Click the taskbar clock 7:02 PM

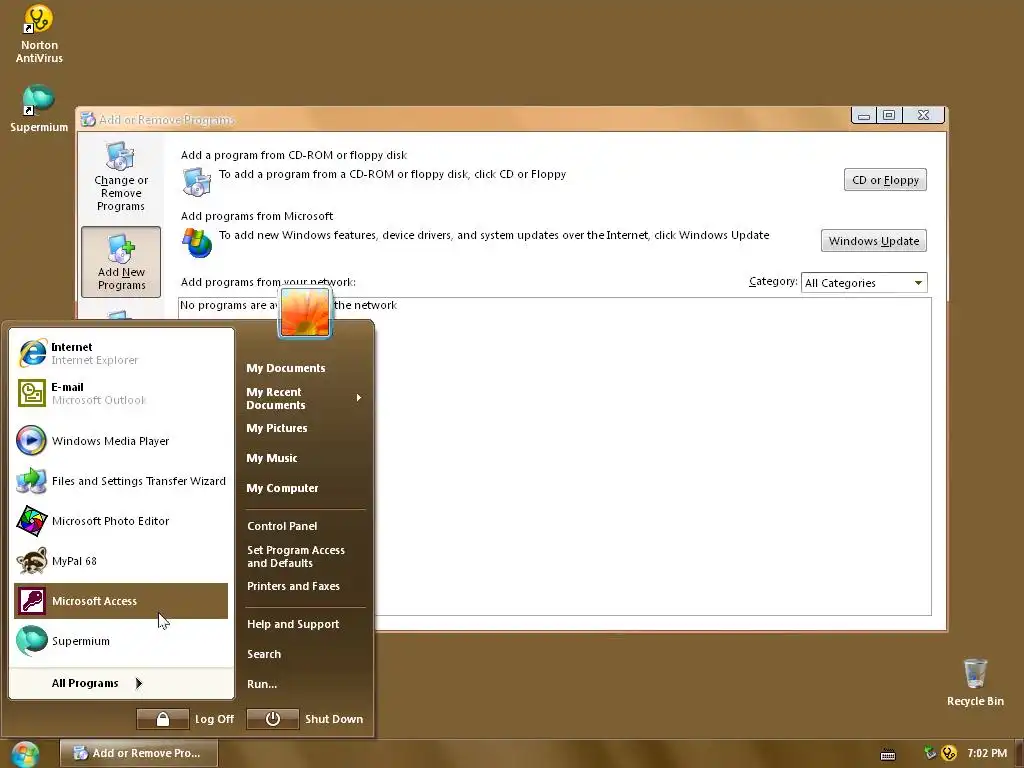pos(987,753)
